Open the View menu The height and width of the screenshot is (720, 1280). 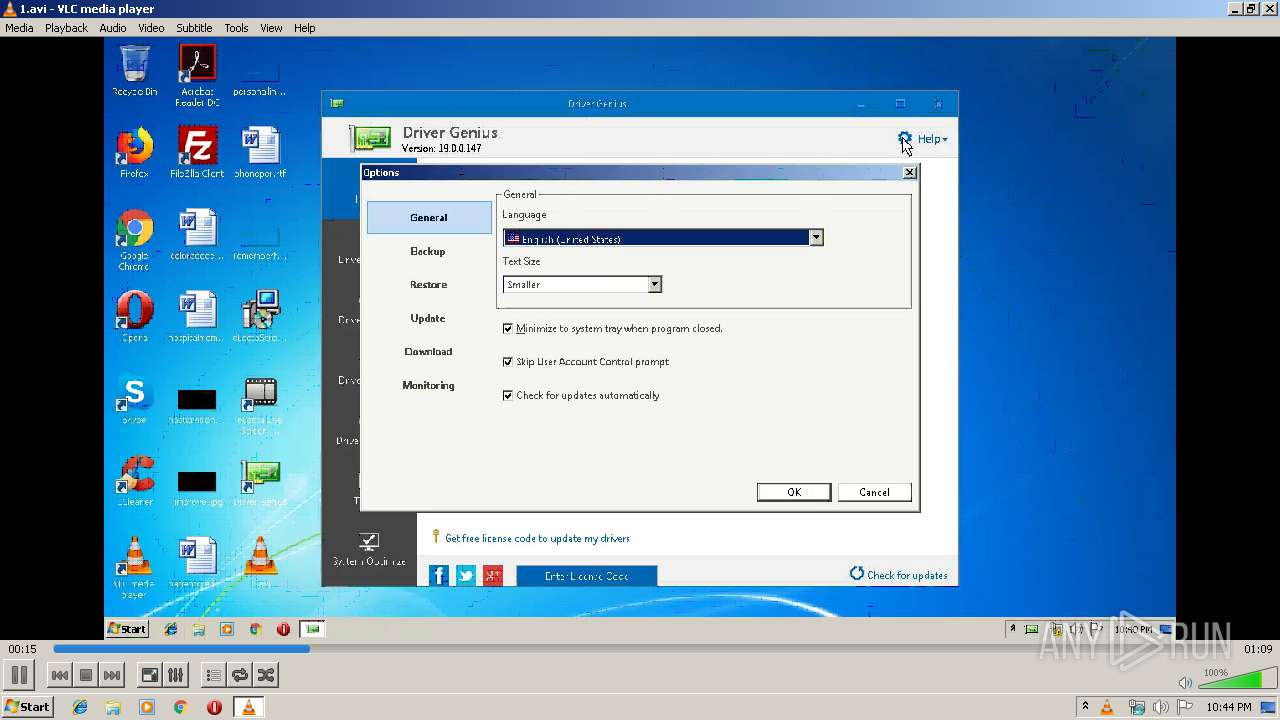(271, 28)
